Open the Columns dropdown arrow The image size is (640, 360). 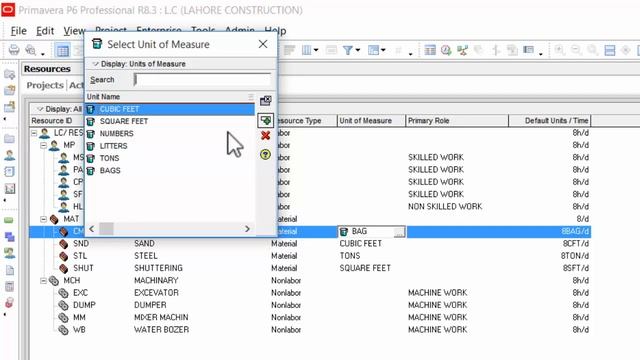click(x=316, y=51)
